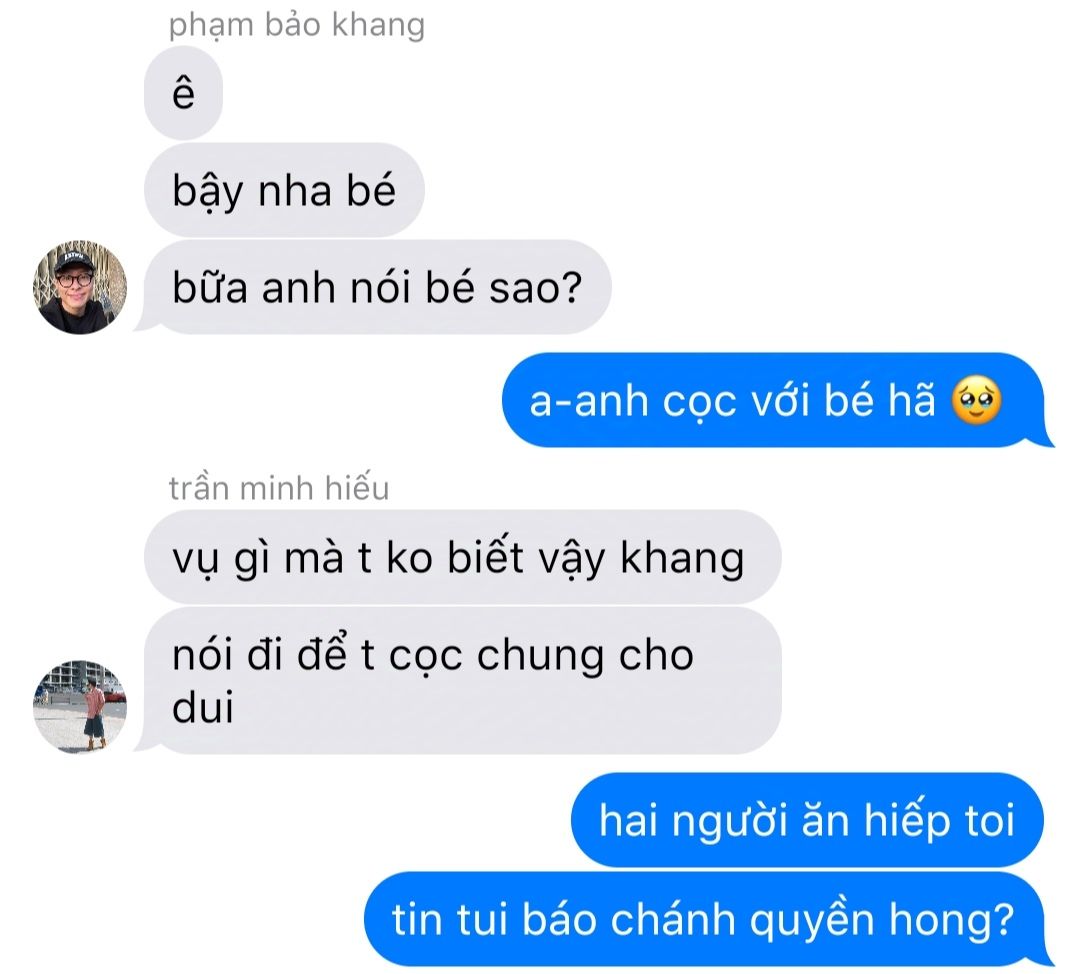Click the word 'dui' on the second line
The height and width of the screenshot is (974, 1080).
[202, 707]
